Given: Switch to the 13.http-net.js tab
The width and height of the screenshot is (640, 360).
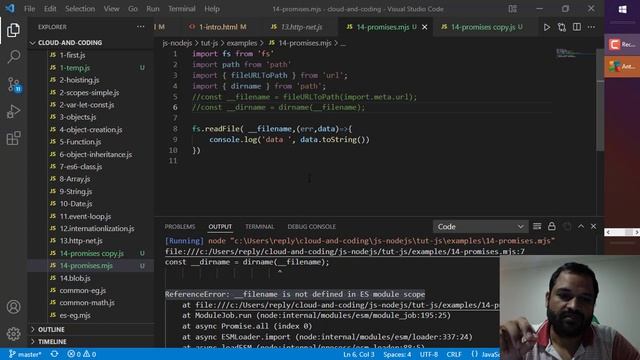Looking at the screenshot, I should click(x=297, y=27).
